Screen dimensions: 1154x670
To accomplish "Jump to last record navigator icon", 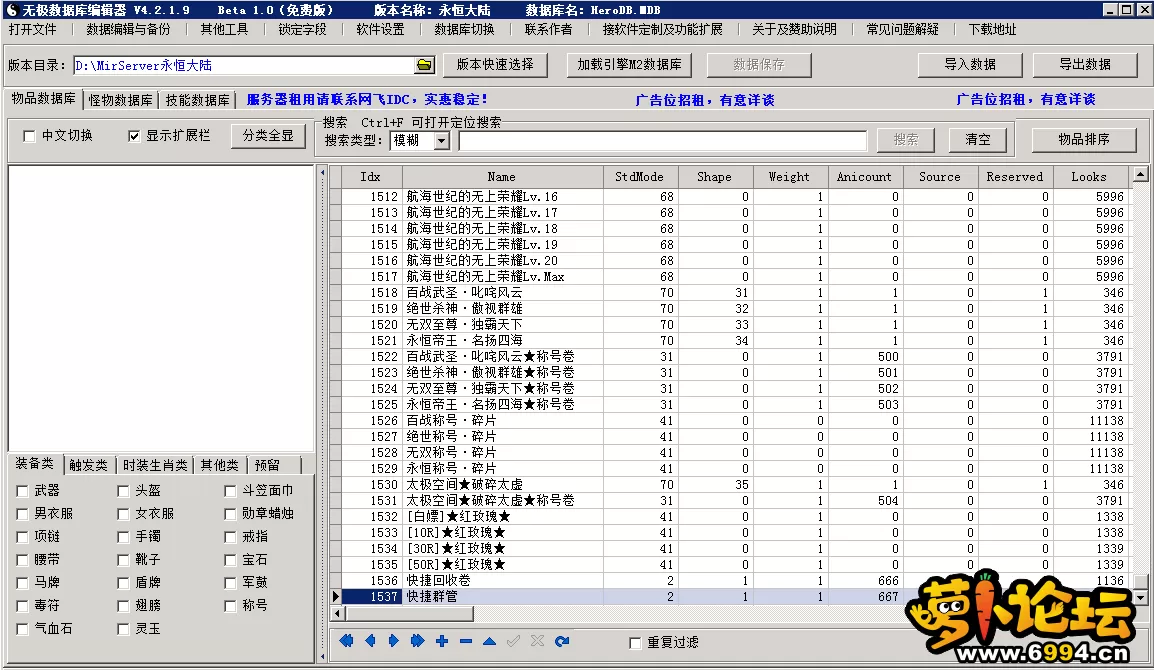I will point(417,641).
